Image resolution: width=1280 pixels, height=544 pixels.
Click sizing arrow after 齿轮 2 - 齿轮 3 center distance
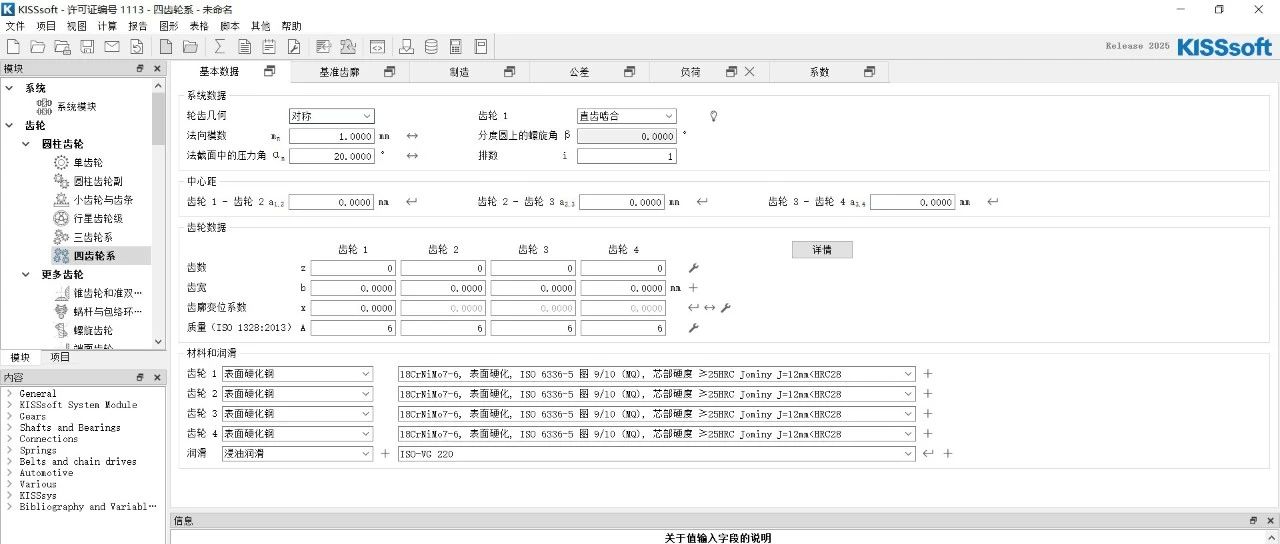702,202
